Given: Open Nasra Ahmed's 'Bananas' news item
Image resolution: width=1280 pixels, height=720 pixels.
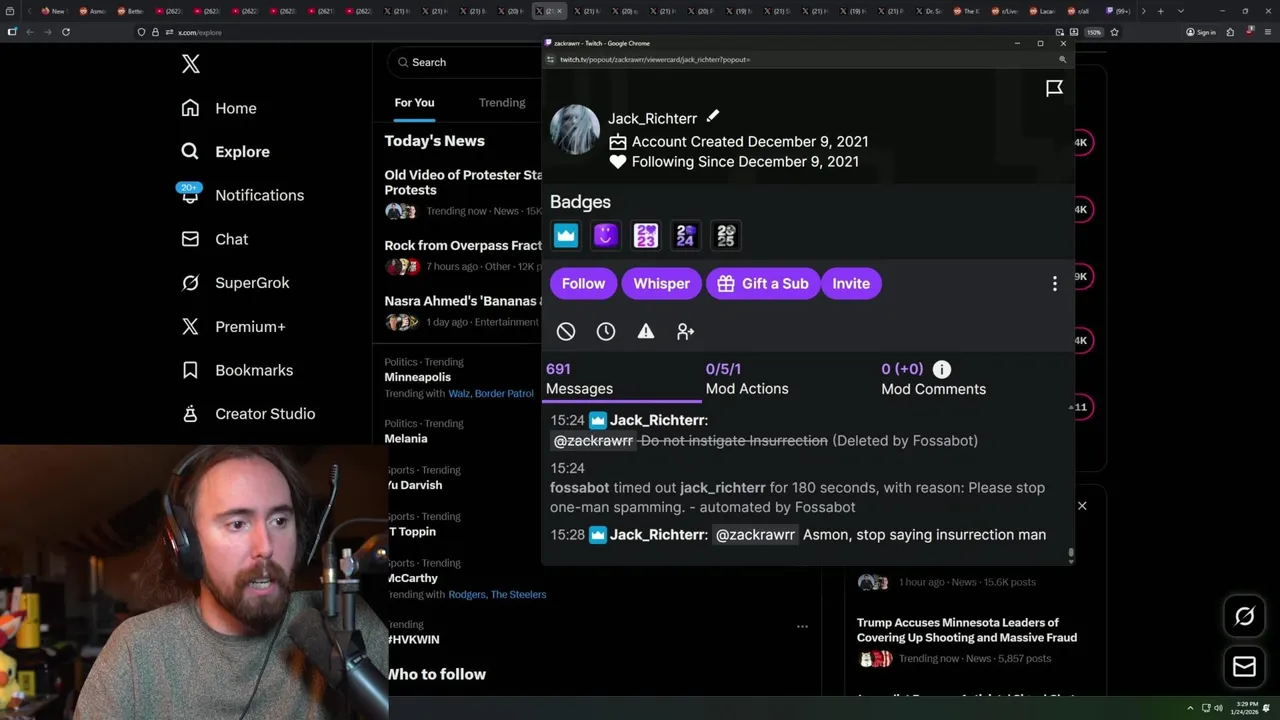Looking at the screenshot, I should point(463,301).
